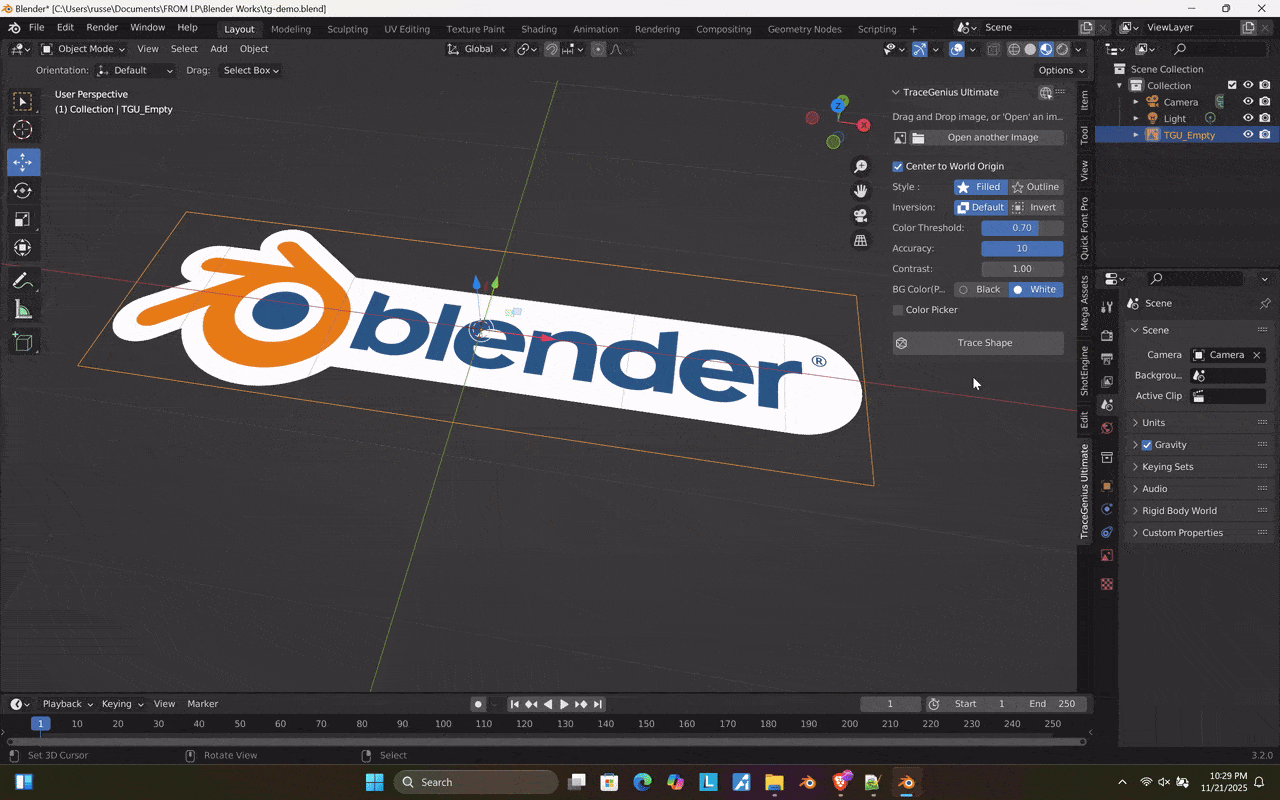Image resolution: width=1280 pixels, height=800 pixels.
Task: Click the timeline current frame field
Action: [890, 704]
